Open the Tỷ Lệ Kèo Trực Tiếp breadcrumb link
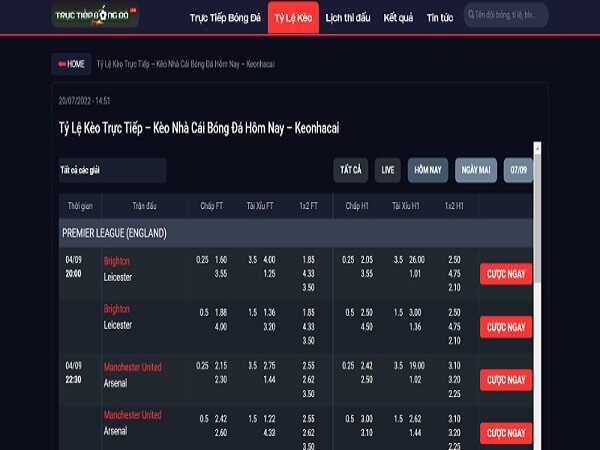The image size is (600, 450). tap(185, 64)
